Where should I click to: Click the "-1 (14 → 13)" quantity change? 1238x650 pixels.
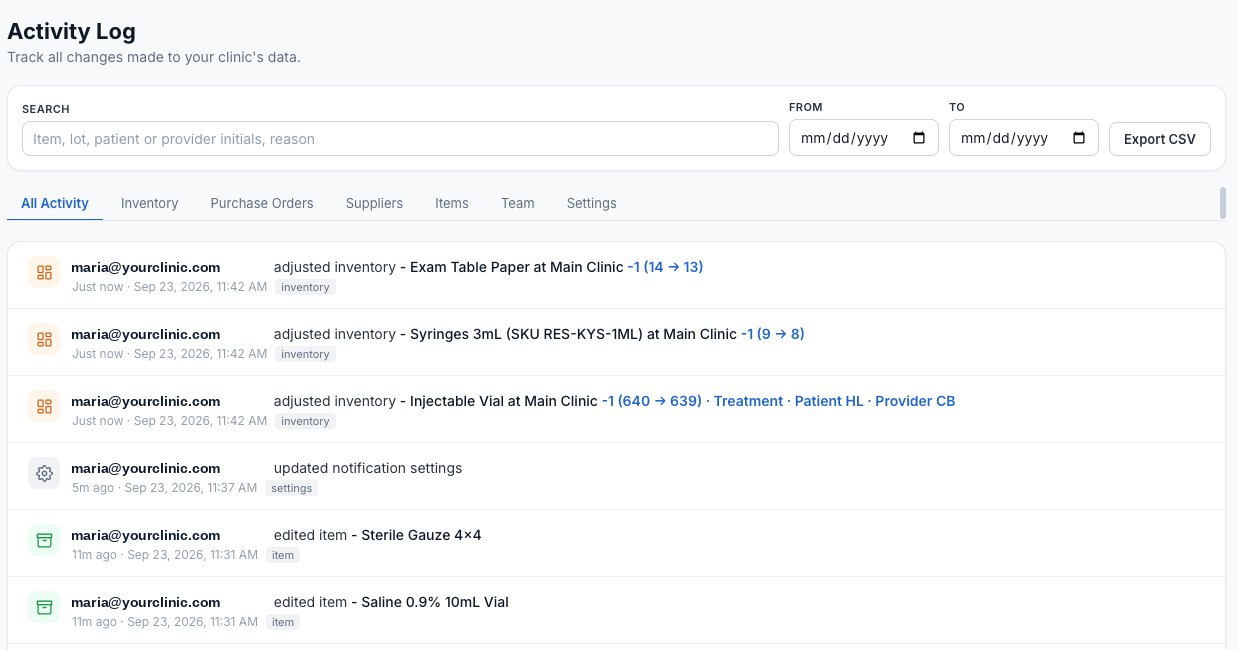[665, 267]
